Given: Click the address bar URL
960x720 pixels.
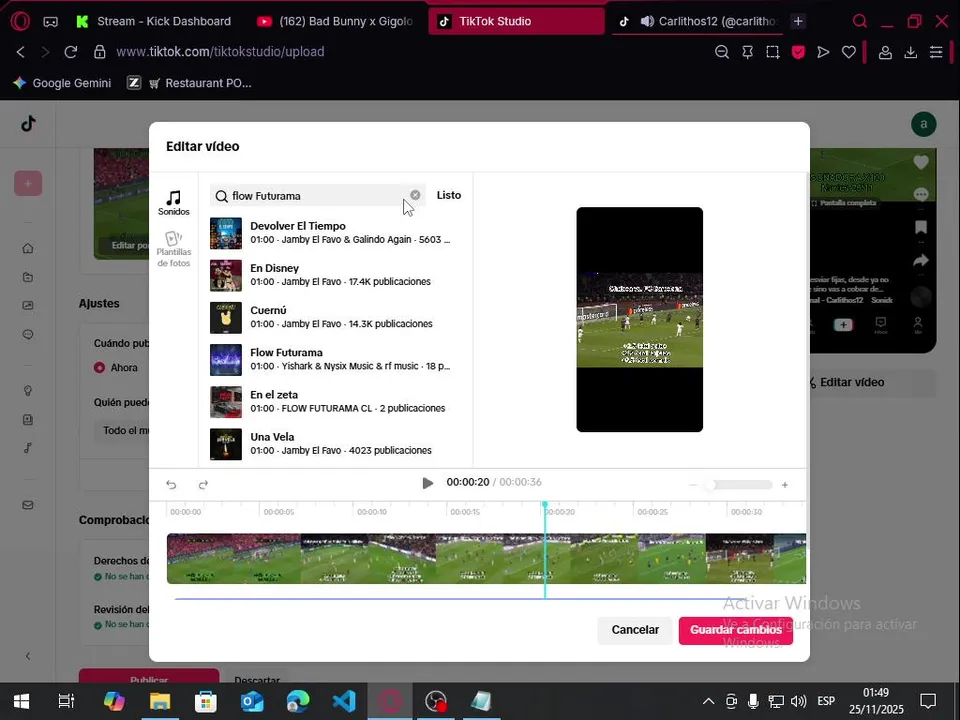Looking at the screenshot, I should tap(220, 52).
